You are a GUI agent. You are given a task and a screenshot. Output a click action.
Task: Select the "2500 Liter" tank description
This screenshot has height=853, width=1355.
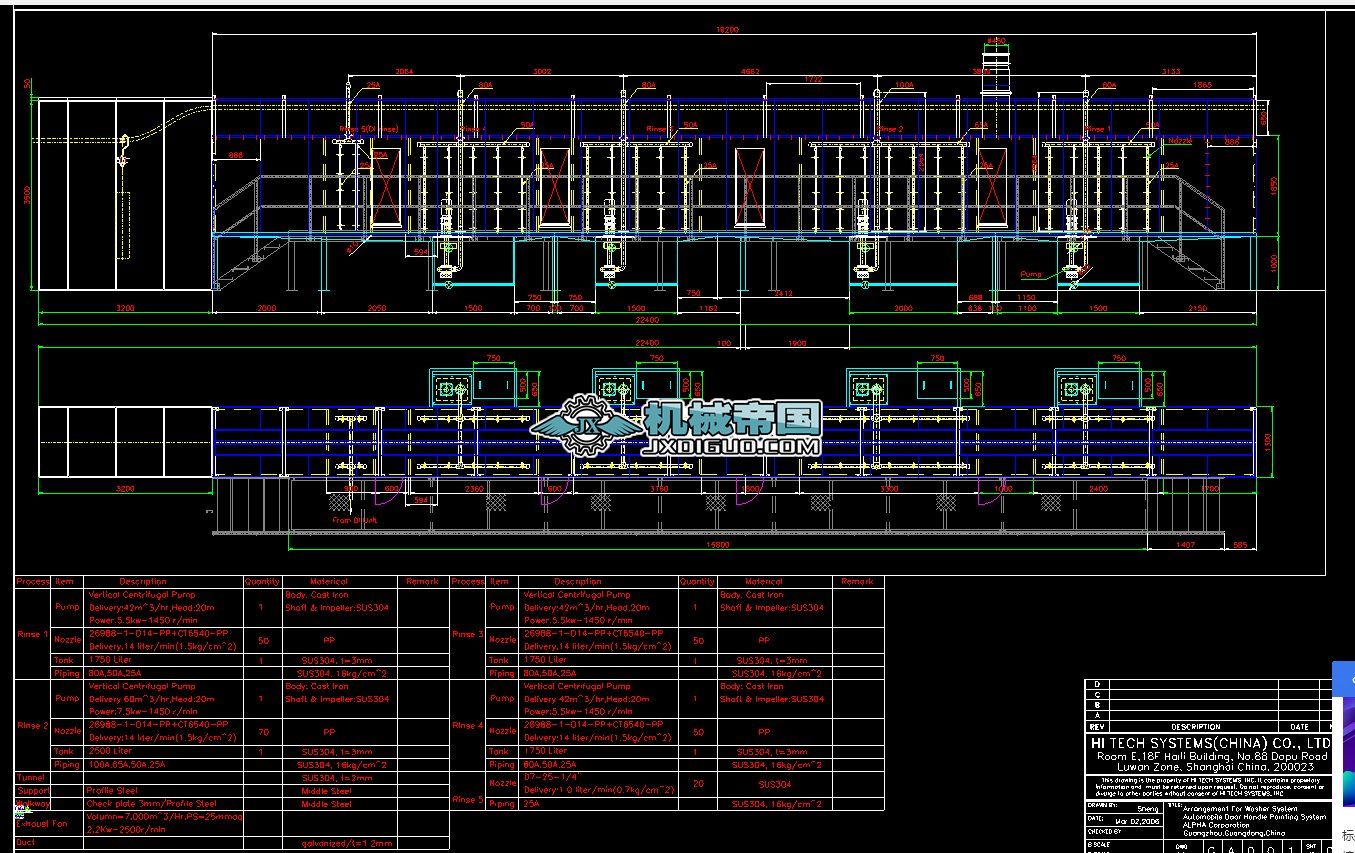click(x=110, y=751)
